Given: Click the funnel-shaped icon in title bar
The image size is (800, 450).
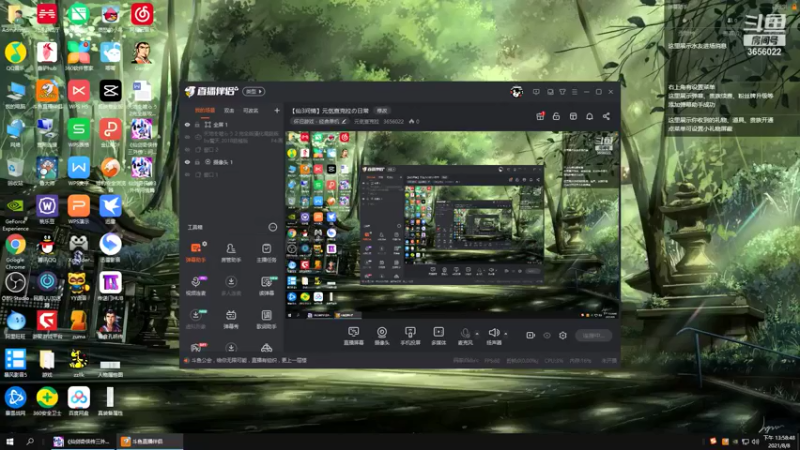Looking at the screenshot, I should click(x=562, y=92).
